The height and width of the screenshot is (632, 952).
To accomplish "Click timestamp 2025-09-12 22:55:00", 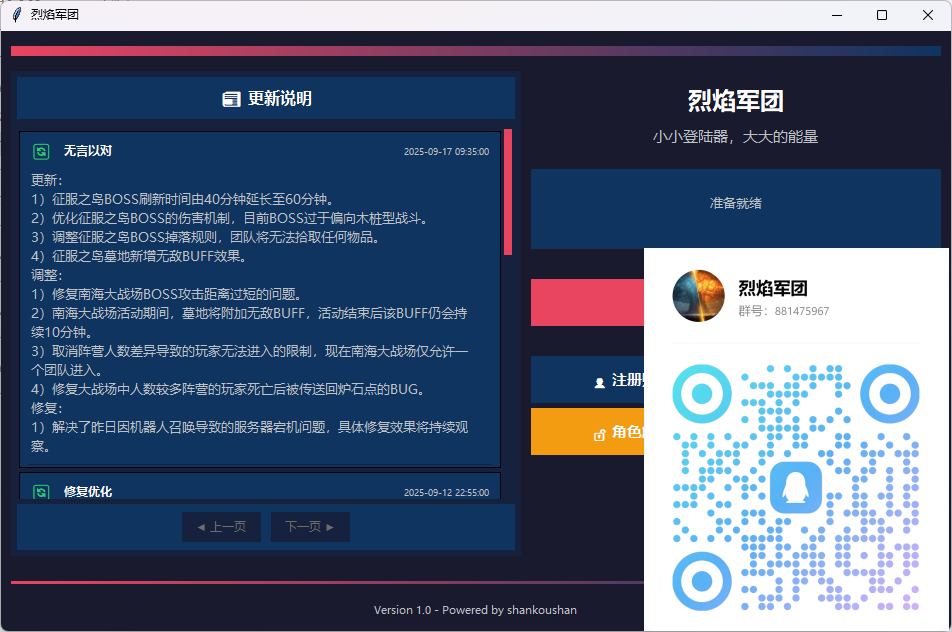I will coord(446,492).
